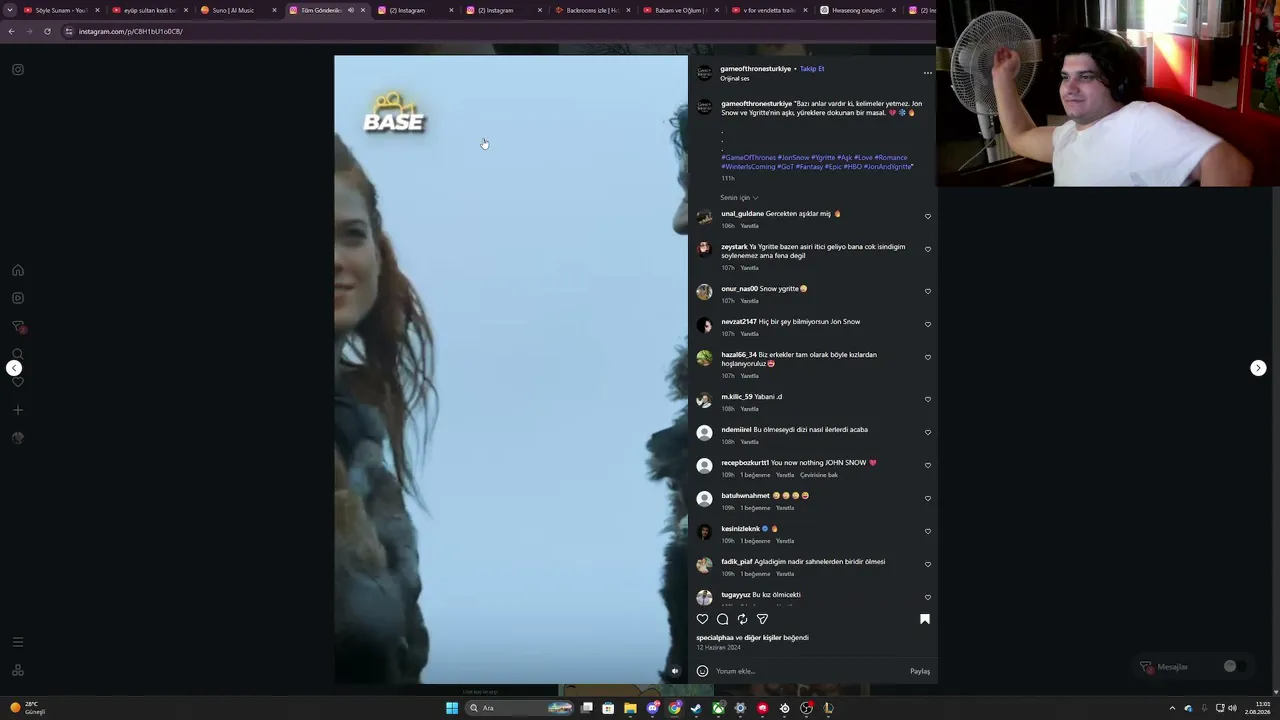The width and height of the screenshot is (1280, 720).
Task: Open the taskbar clock and date
Action: point(1257,708)
